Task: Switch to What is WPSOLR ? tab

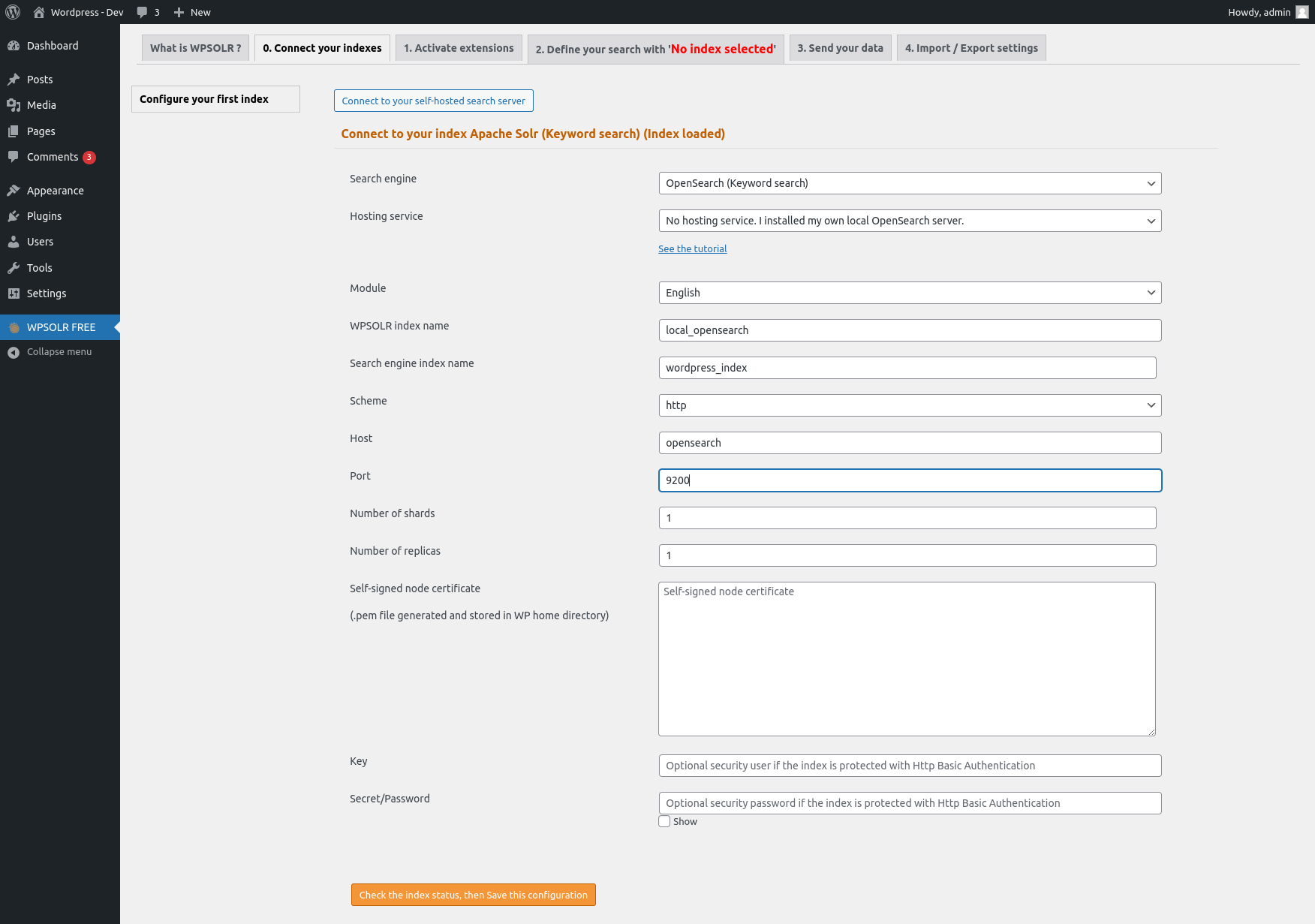Action: 195,48
